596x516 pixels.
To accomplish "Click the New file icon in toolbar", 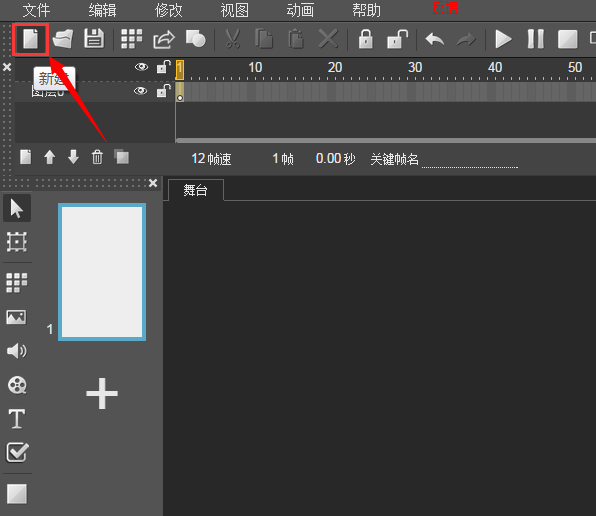I will 30,40.
